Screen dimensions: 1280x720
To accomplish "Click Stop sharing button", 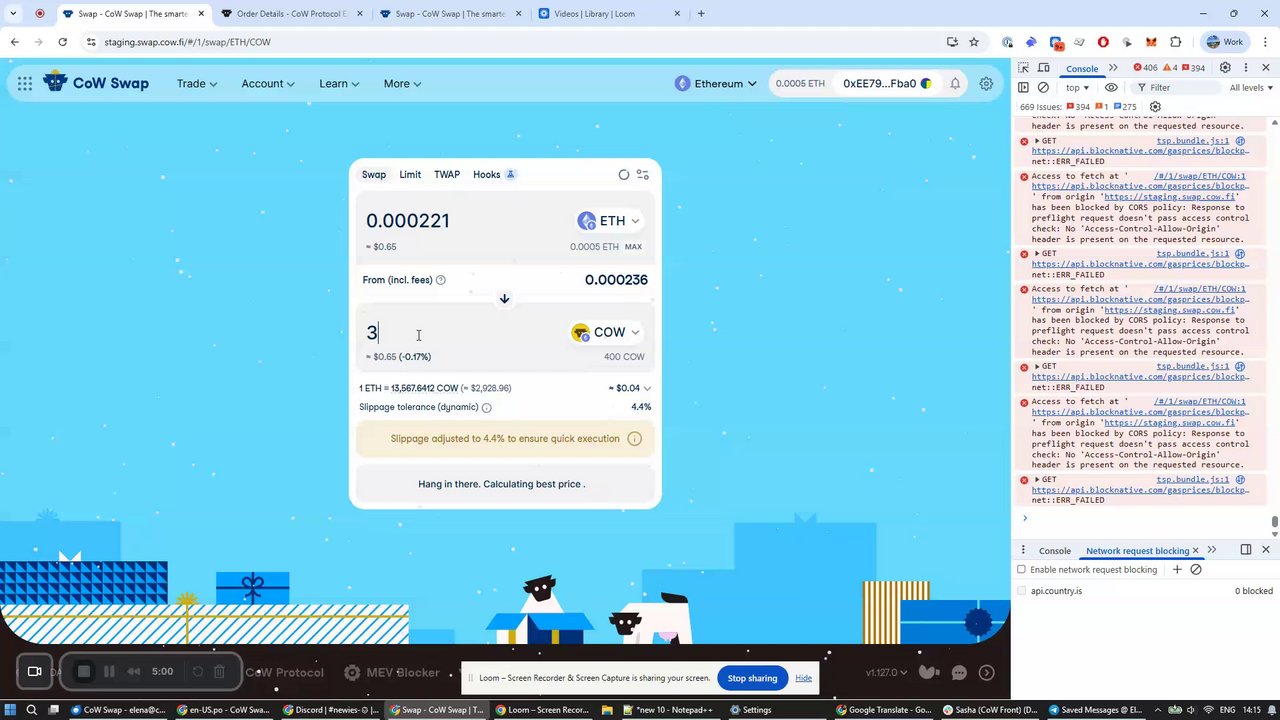I will (752, 678).
